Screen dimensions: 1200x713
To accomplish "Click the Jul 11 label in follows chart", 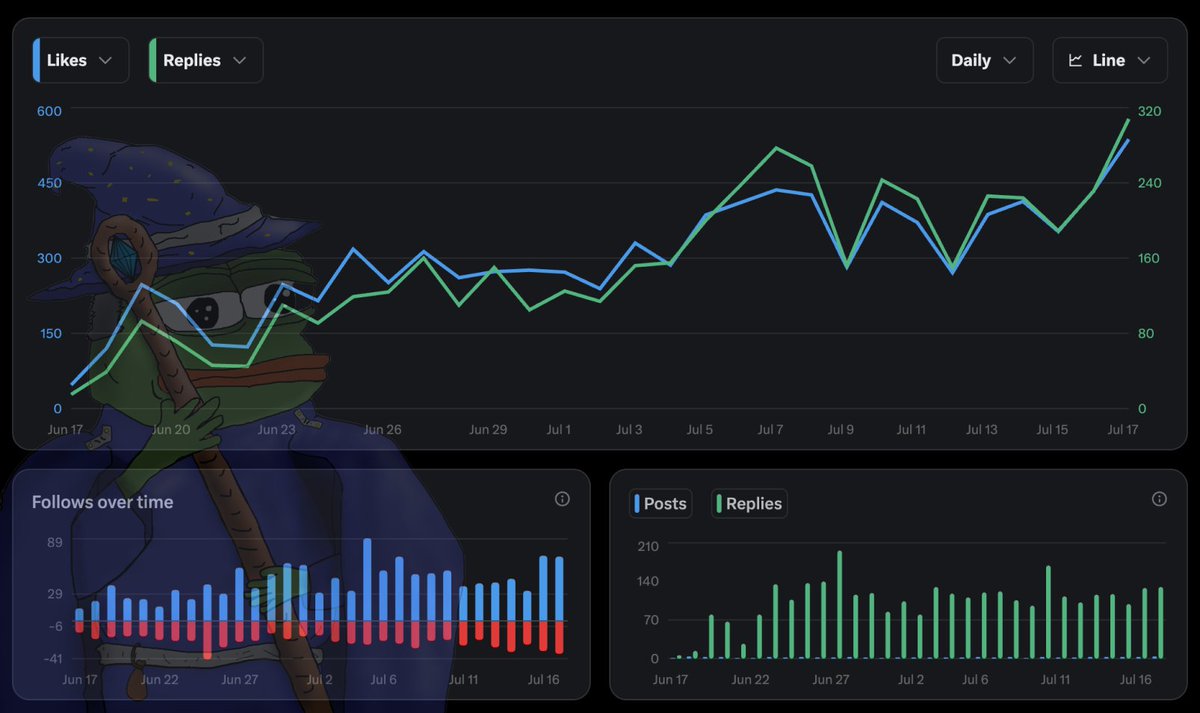I will point(463,680).
